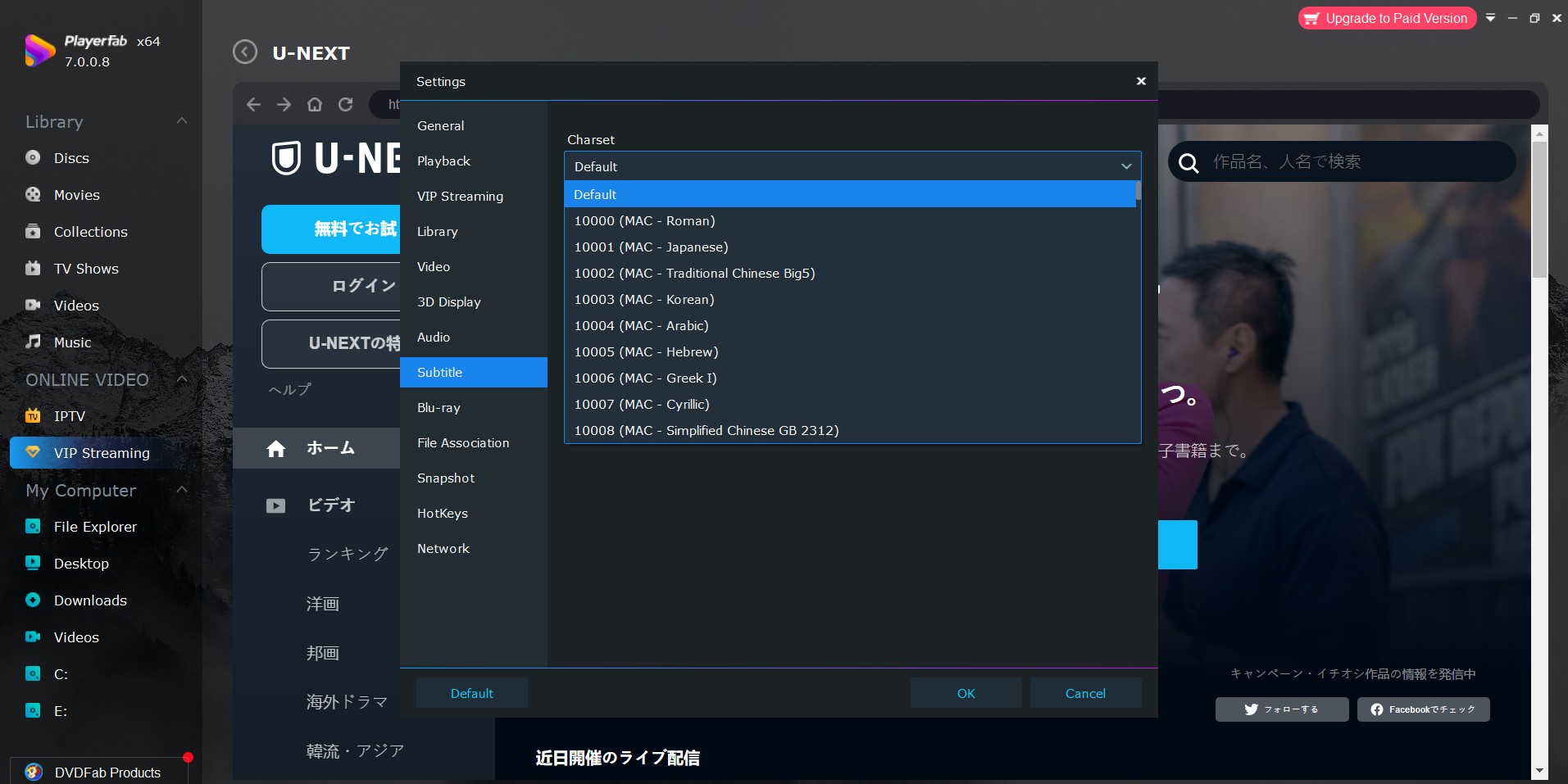1568x784 pixels.
Task: Click the Movies film reel icon
Action: point(33,194)
